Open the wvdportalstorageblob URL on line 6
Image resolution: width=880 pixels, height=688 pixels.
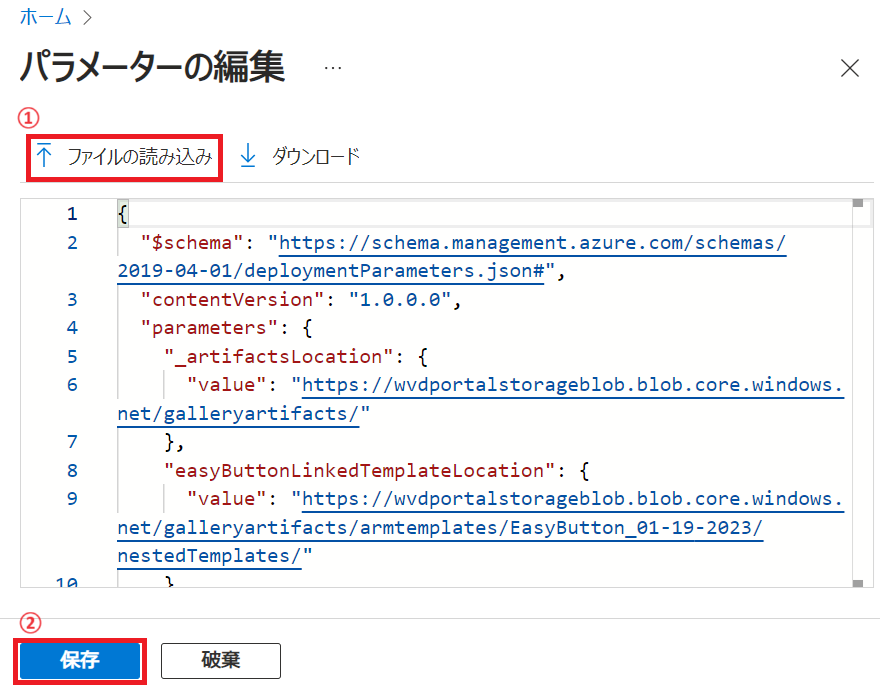click(572, 385)
